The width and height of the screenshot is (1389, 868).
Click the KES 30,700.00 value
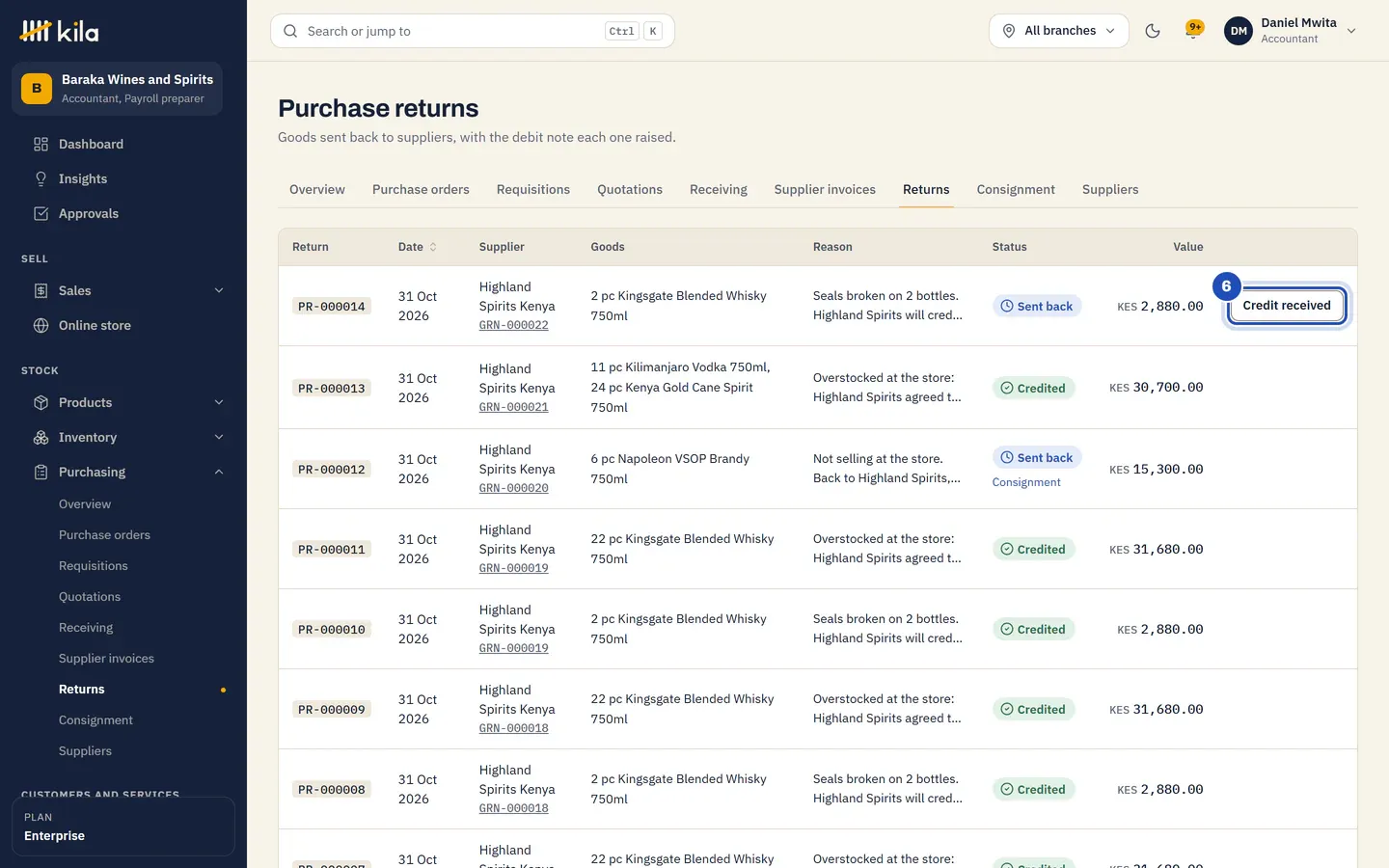point(1157,388)
